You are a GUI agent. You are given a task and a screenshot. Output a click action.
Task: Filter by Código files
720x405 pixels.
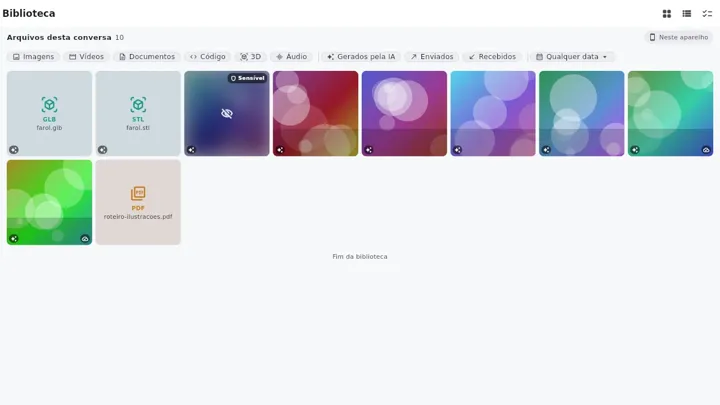click(x=208, y=56)
